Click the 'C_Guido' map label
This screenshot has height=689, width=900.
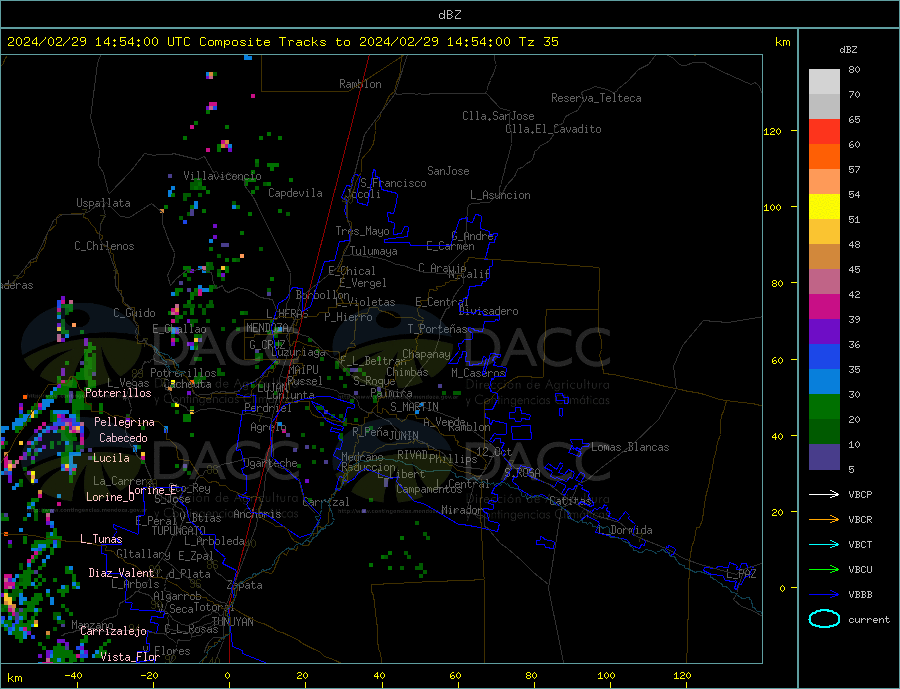coord(134,312)
